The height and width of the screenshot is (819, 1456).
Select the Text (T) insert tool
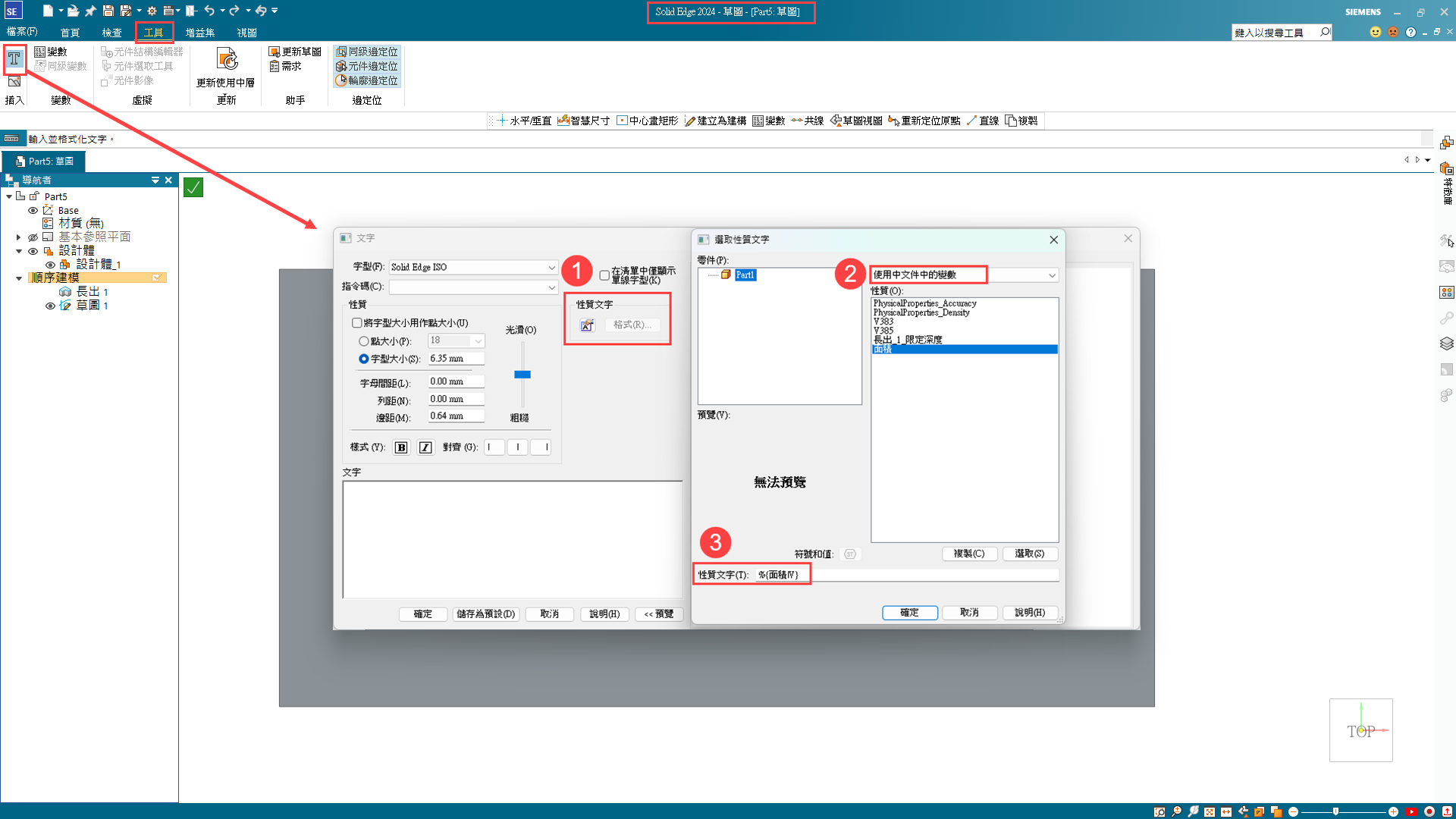[14, 58]
